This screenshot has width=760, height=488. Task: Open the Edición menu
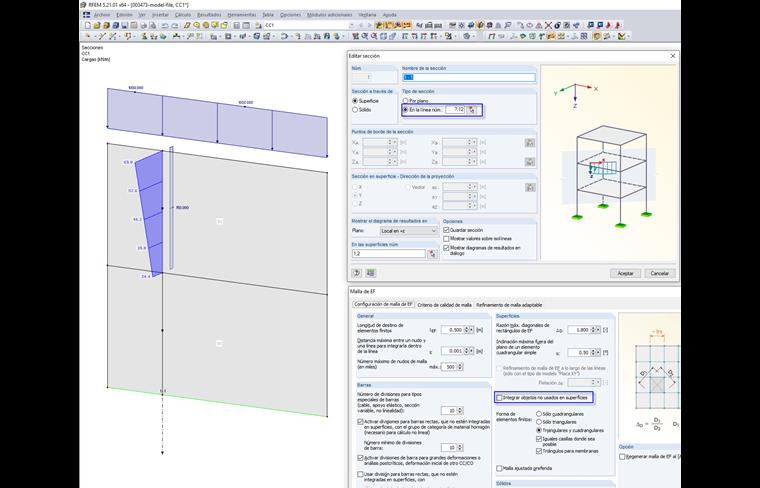[124, 15]
